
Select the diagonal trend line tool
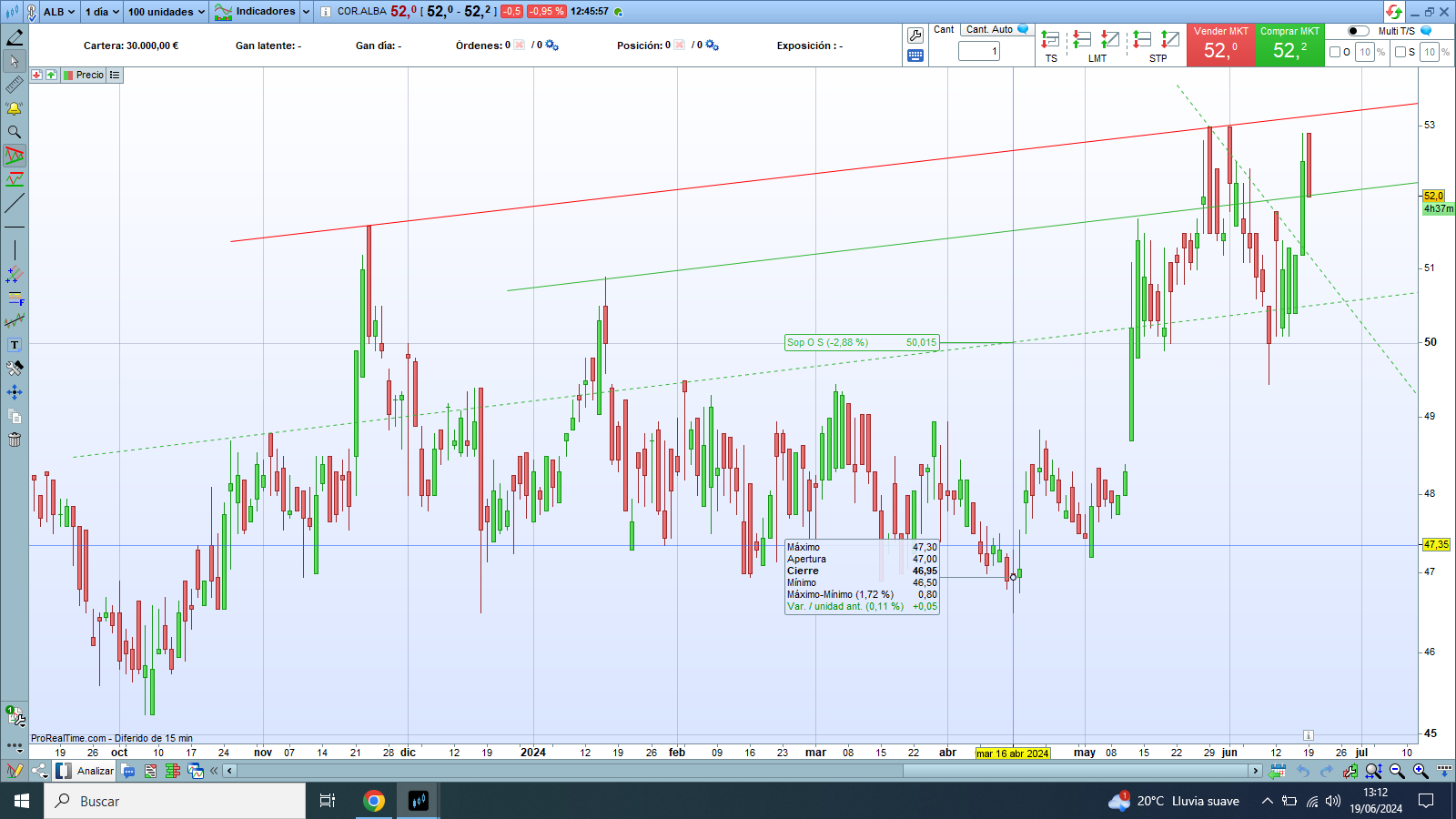click(x=15, y=203)
